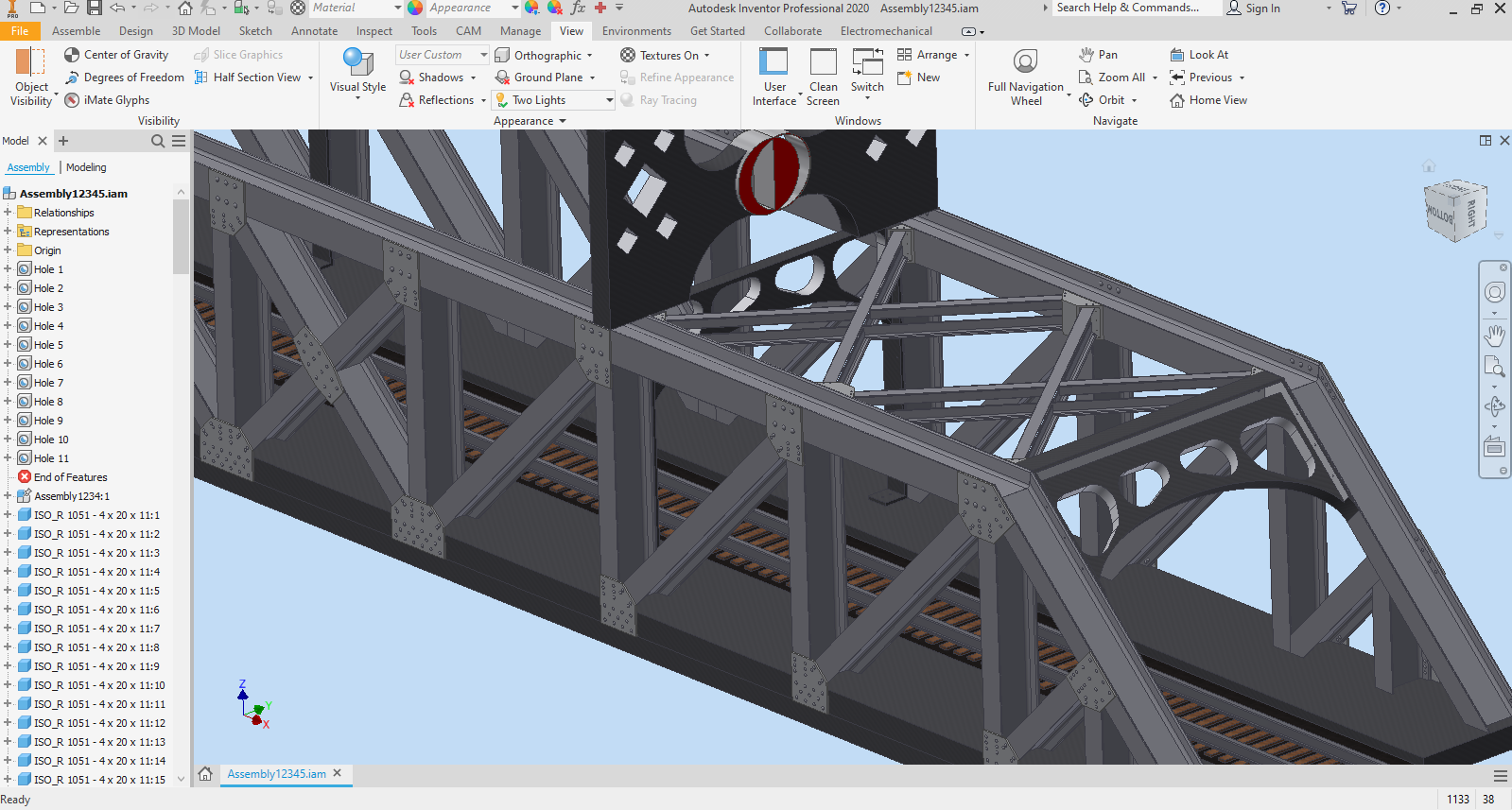This screenshot has width=1512, height=810.
Task: Click the Sign In button
Action: pyautogui.click(x=1254, y=9)
